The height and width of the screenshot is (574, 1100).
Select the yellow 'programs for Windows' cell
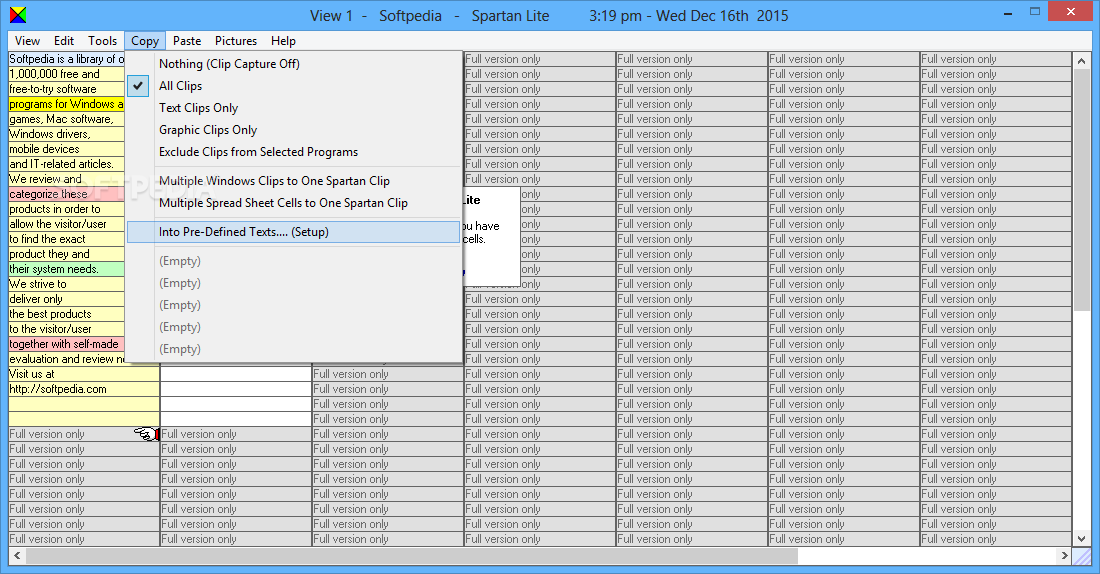[x=67, y=104]
